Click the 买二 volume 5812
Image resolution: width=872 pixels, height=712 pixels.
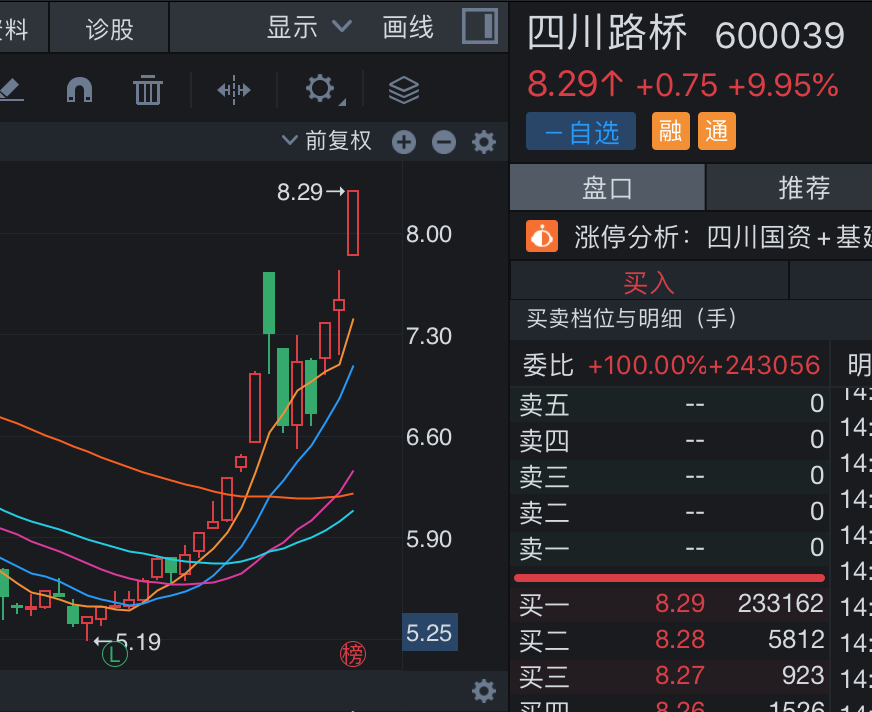click(x=796, y=640)
